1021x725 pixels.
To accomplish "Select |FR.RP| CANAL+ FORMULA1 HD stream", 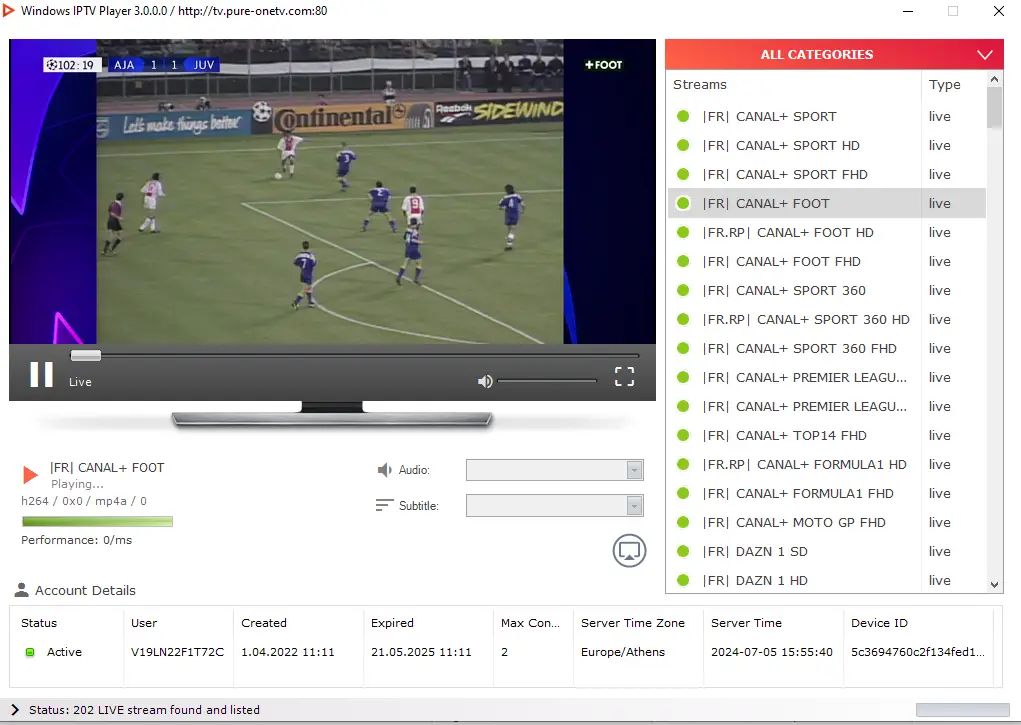I will pyautogui.click(x=827, y=464).
